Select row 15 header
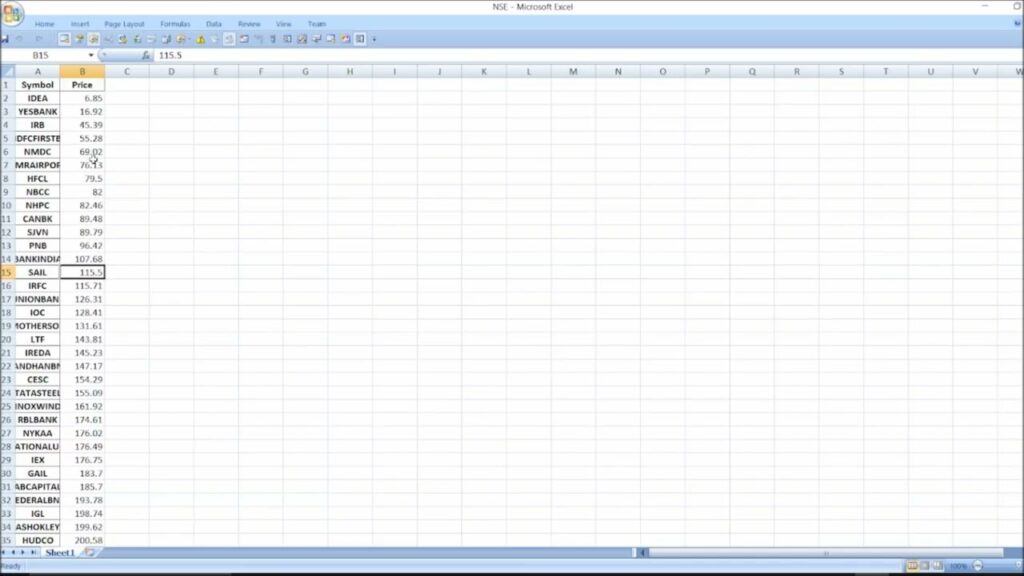This screenshot has height=576, width=1024. (x=7, y=272)
